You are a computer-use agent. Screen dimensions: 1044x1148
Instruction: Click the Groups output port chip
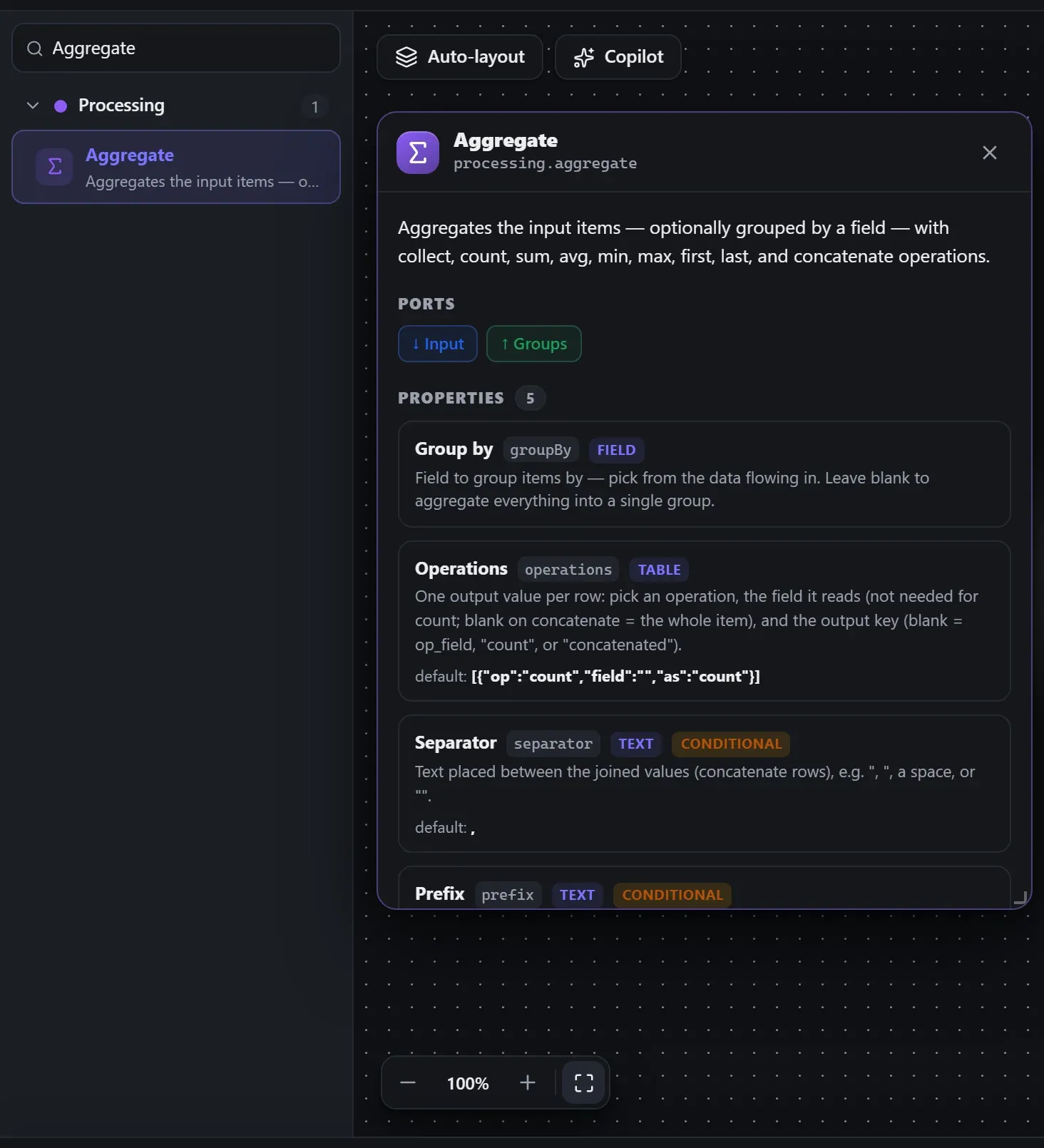[534, 344]
